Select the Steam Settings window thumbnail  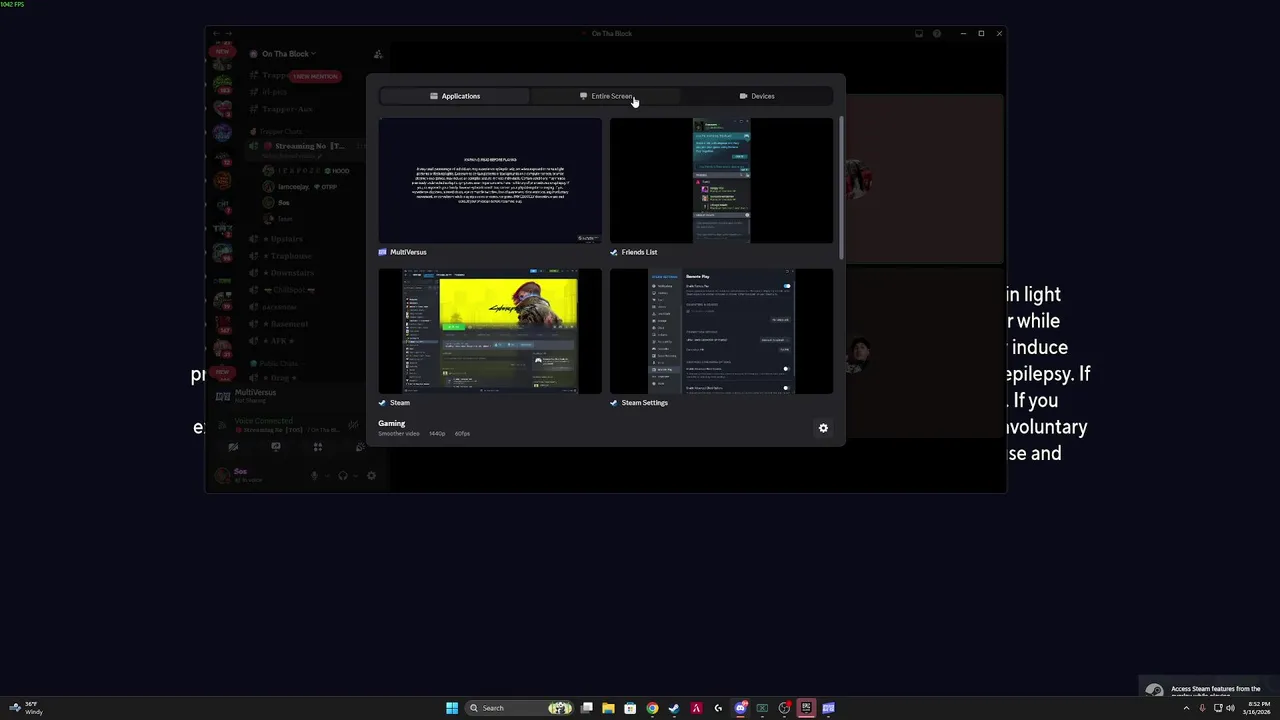[721, 330]
